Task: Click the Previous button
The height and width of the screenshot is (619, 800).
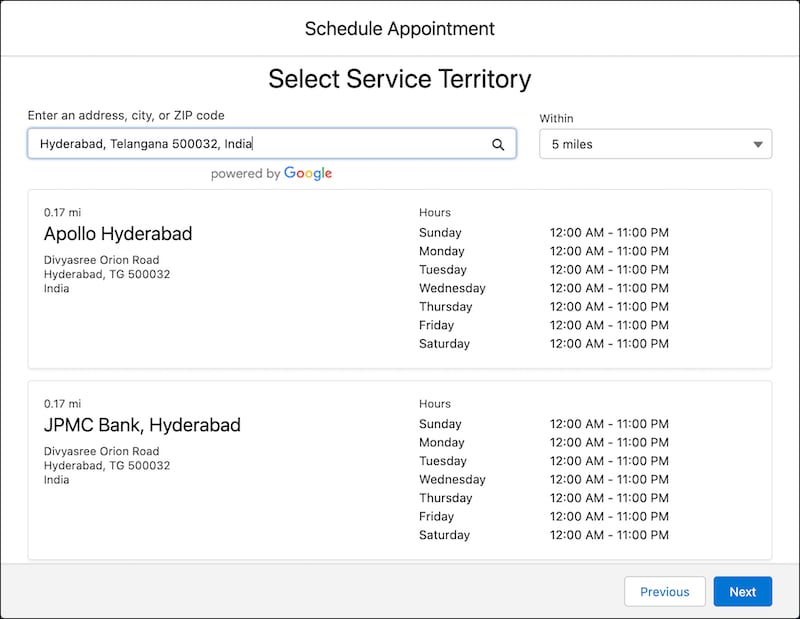Action: tap(665, 591)
